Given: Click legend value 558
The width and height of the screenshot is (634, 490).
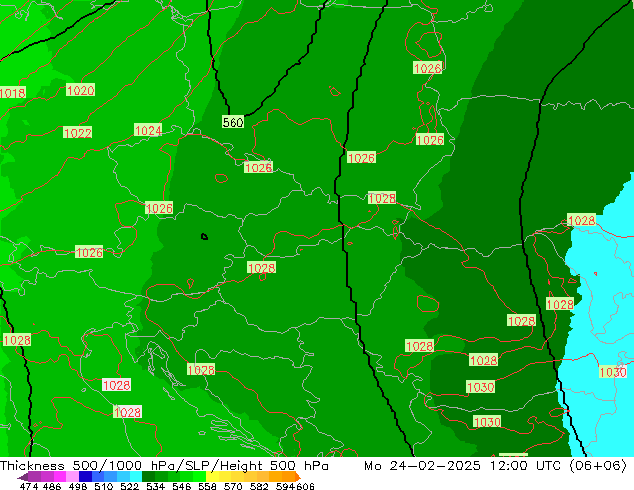Looking at the screenshot, I should pyautogui.click(x=207, y=486).
